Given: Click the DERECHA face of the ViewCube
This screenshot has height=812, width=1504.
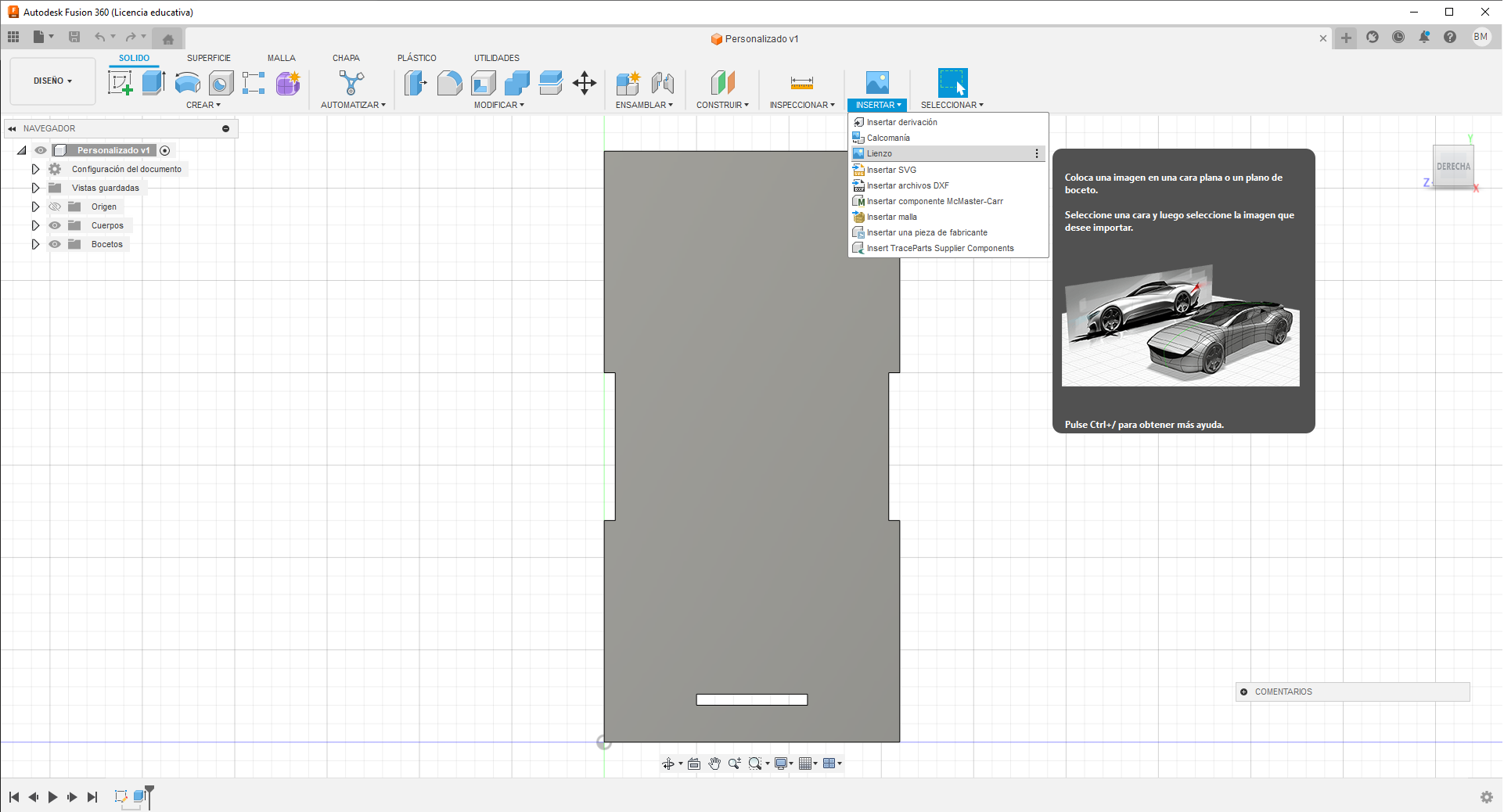Looking at the screenshot, I should coord(1452,167).
